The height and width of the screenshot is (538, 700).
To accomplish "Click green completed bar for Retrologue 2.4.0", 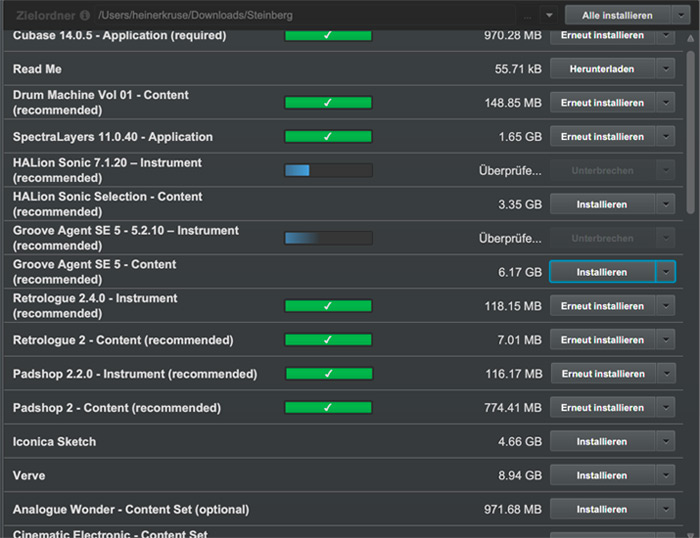I will coord(328,306).
